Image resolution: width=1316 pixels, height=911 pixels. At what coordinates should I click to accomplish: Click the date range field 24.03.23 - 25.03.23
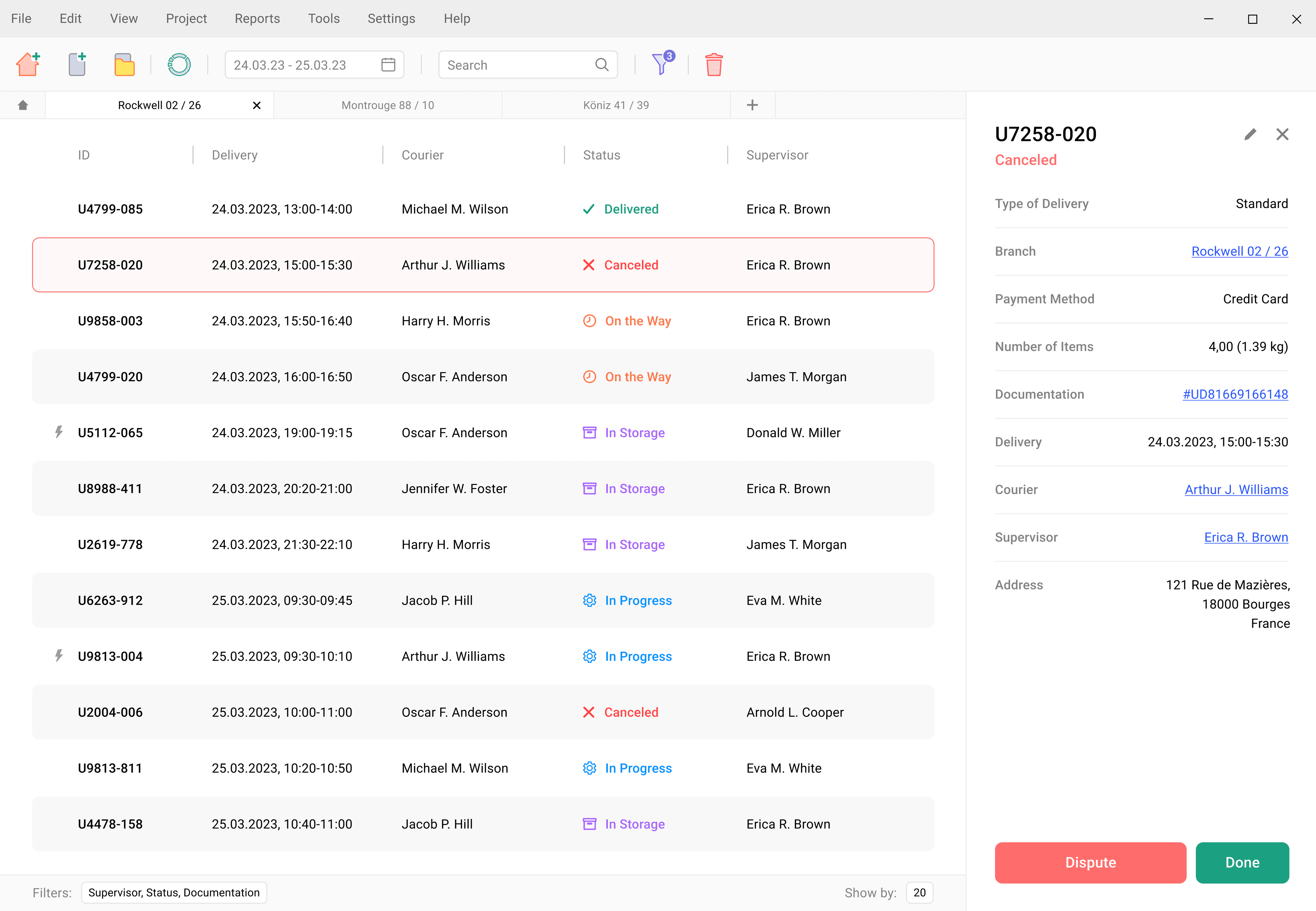click(x=314, y=65)
